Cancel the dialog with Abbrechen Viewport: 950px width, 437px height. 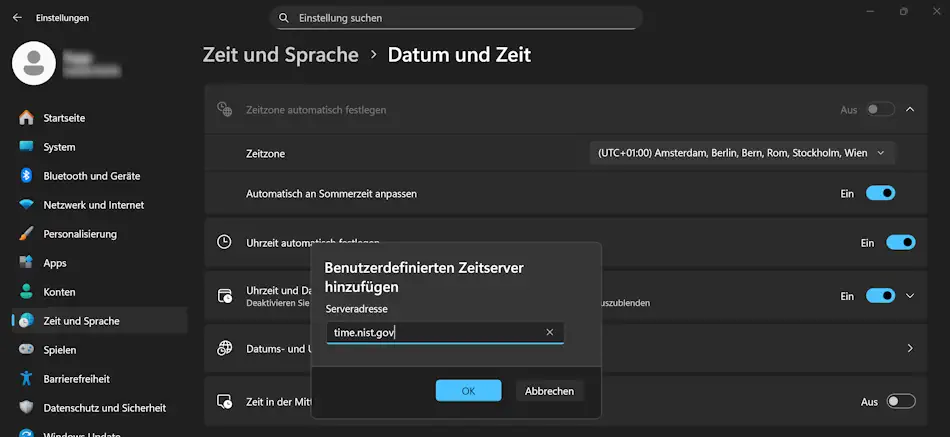click(550, 391)
